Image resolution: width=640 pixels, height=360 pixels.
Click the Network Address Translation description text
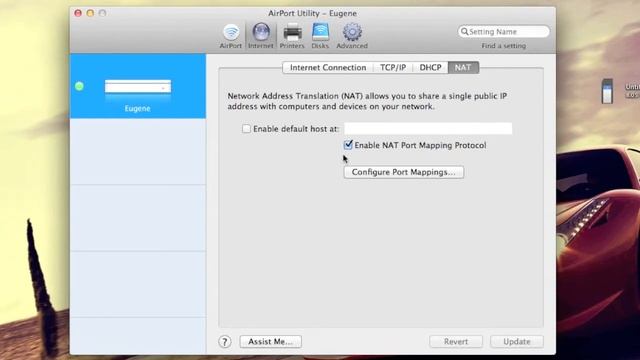[367, 101]
